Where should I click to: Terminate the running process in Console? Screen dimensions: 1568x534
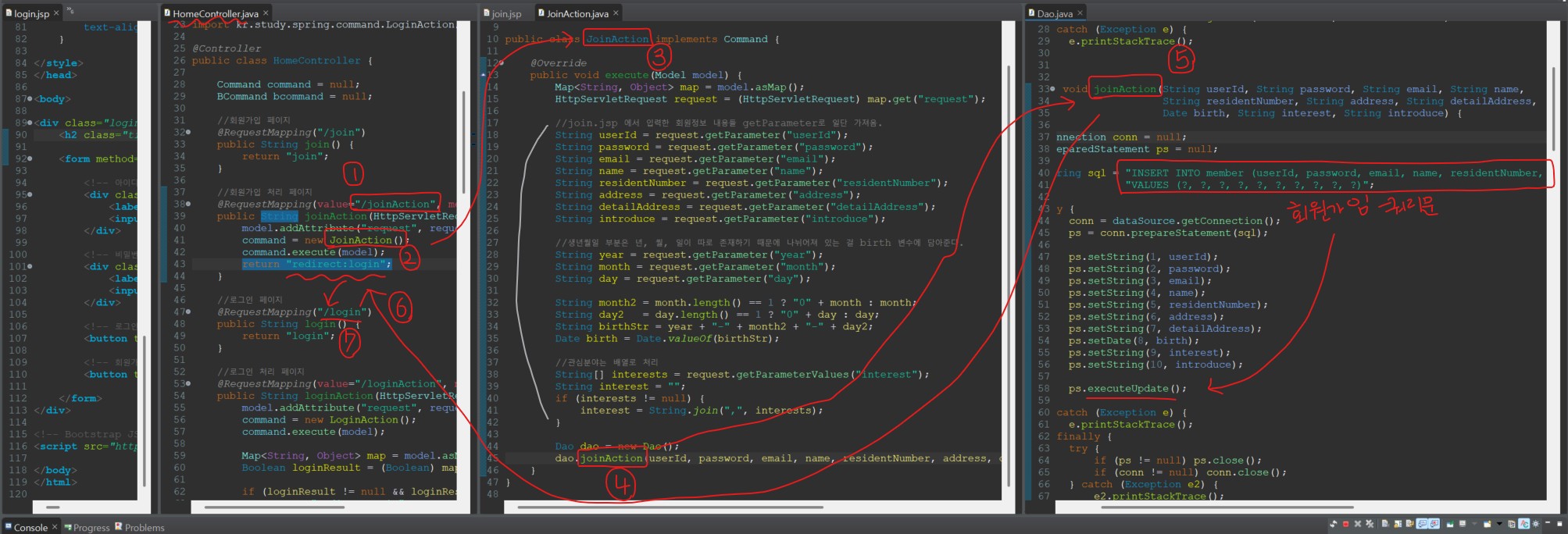[x=1345, y=524]
